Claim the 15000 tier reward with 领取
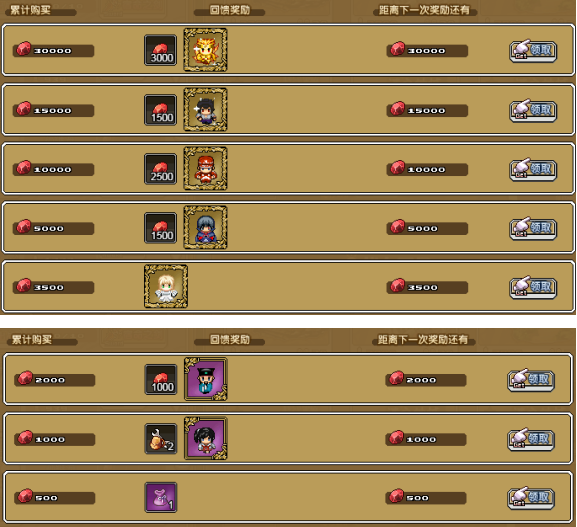This screenshot has width=577, height=527. pos(533,110)
